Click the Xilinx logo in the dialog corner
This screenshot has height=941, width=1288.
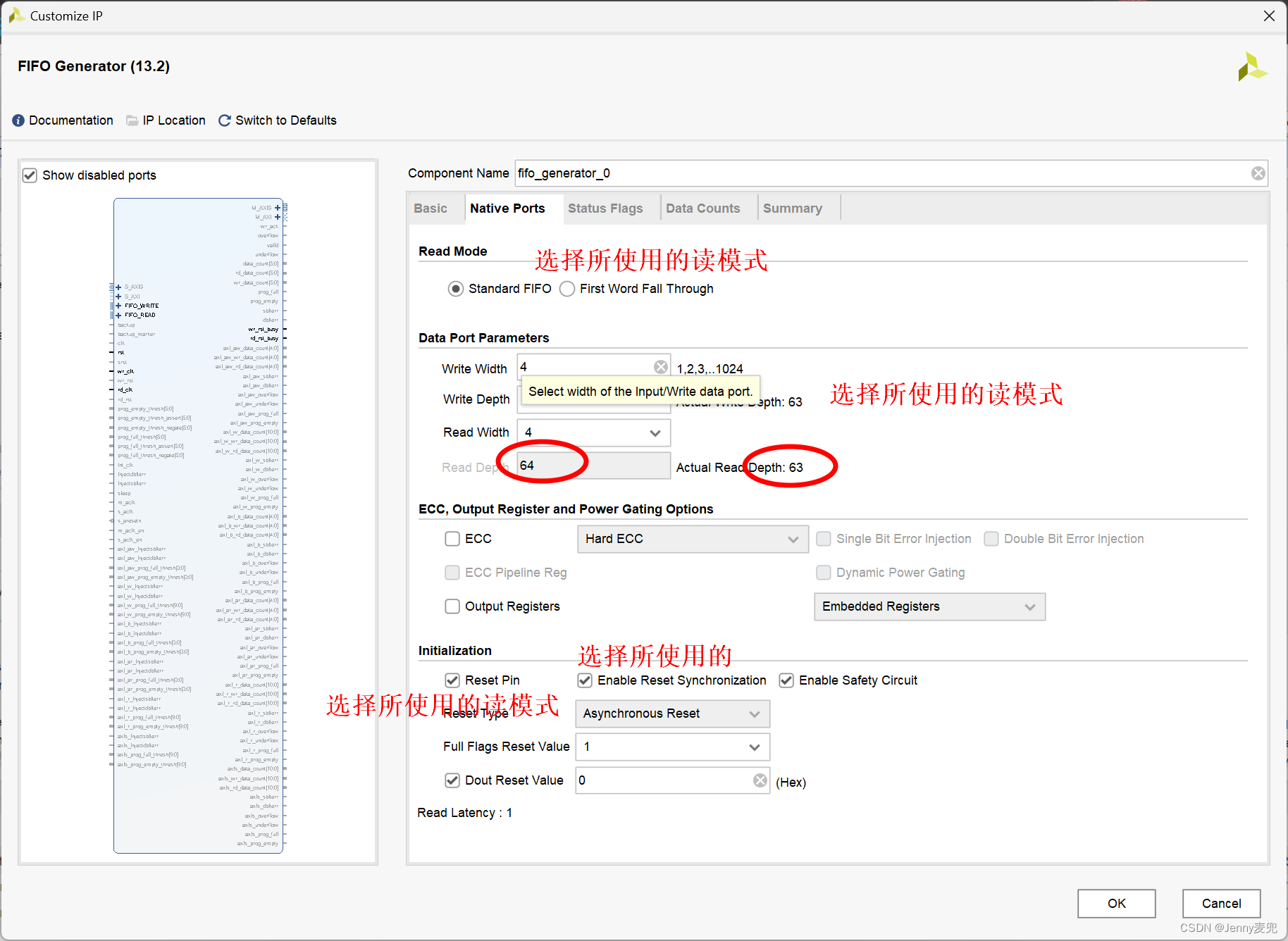point(1252,67)
